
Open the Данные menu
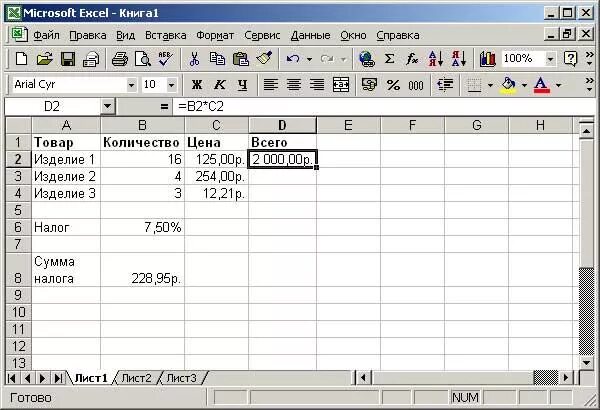310,35
